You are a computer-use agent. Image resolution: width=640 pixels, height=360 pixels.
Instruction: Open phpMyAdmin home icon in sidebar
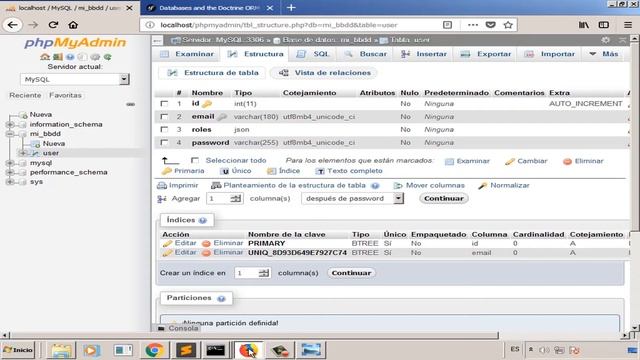(44, 57)
